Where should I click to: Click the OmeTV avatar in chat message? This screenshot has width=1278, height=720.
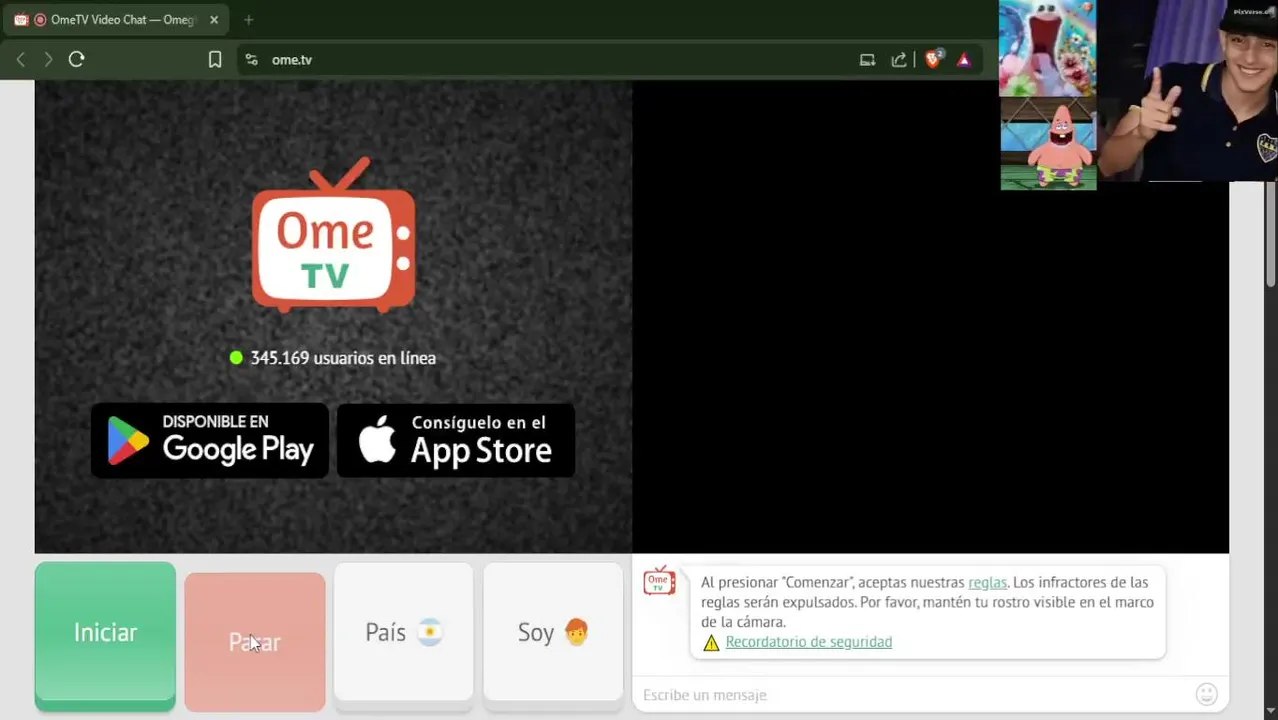(659, 580)
